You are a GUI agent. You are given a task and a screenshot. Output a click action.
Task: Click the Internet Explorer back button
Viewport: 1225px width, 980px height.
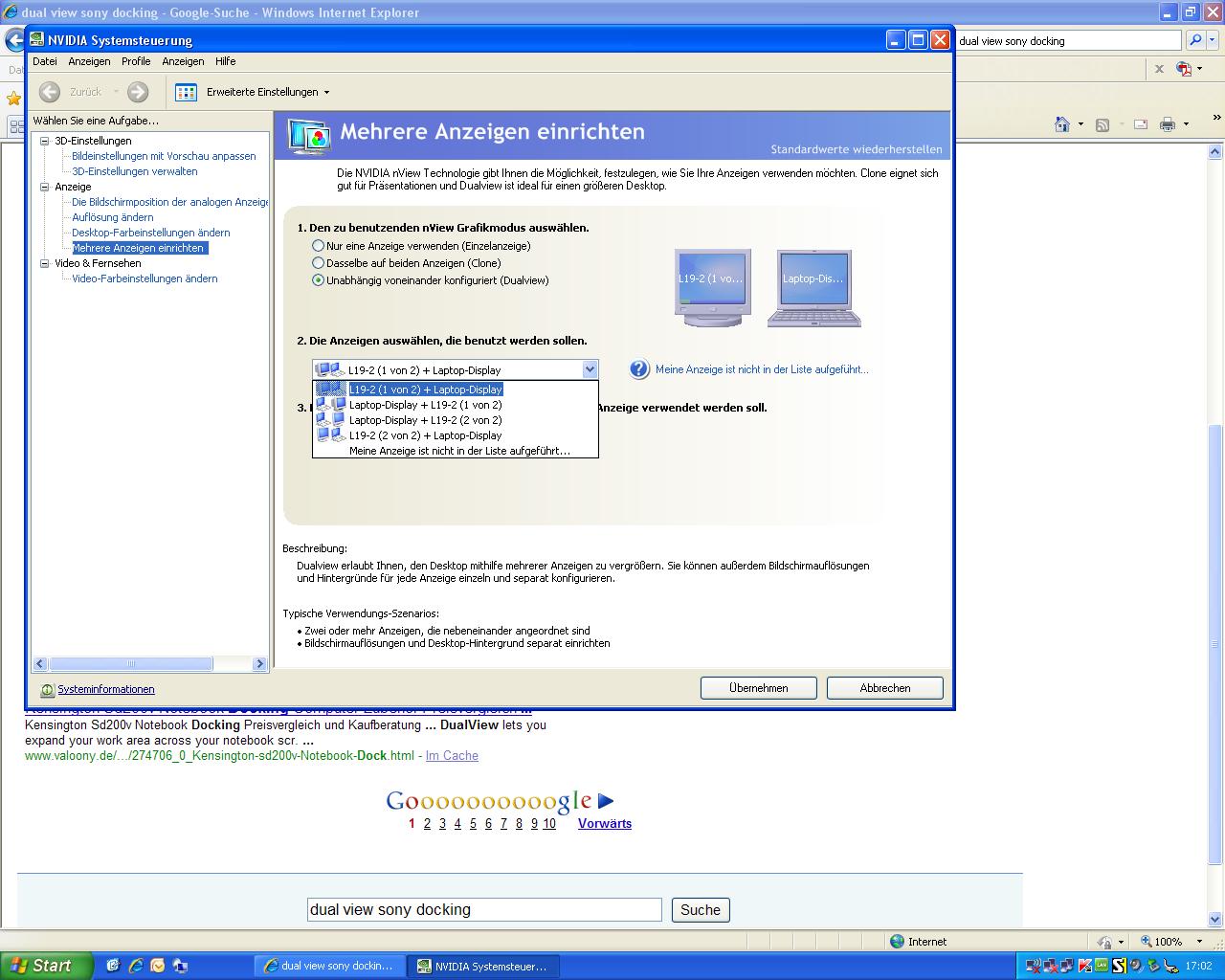[14, 41]
